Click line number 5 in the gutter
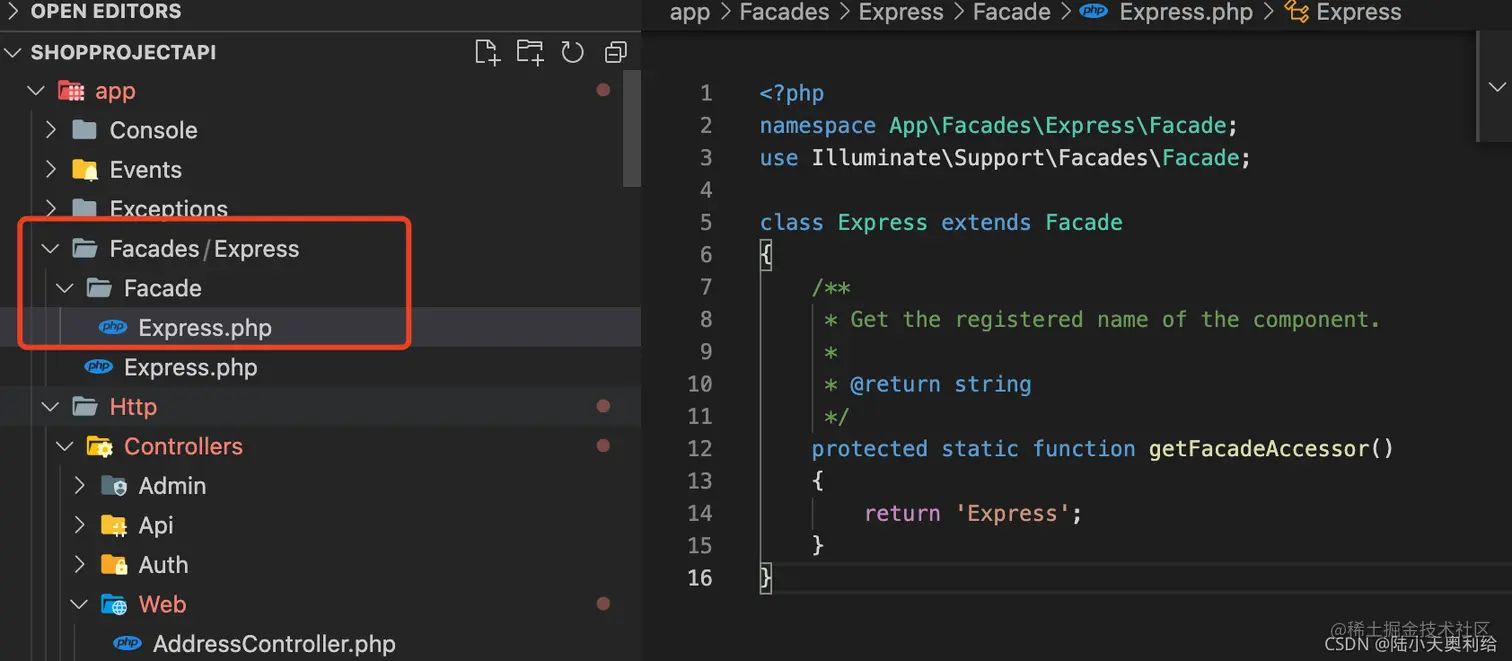1512x661 pixels. click(x=707, y=222)
